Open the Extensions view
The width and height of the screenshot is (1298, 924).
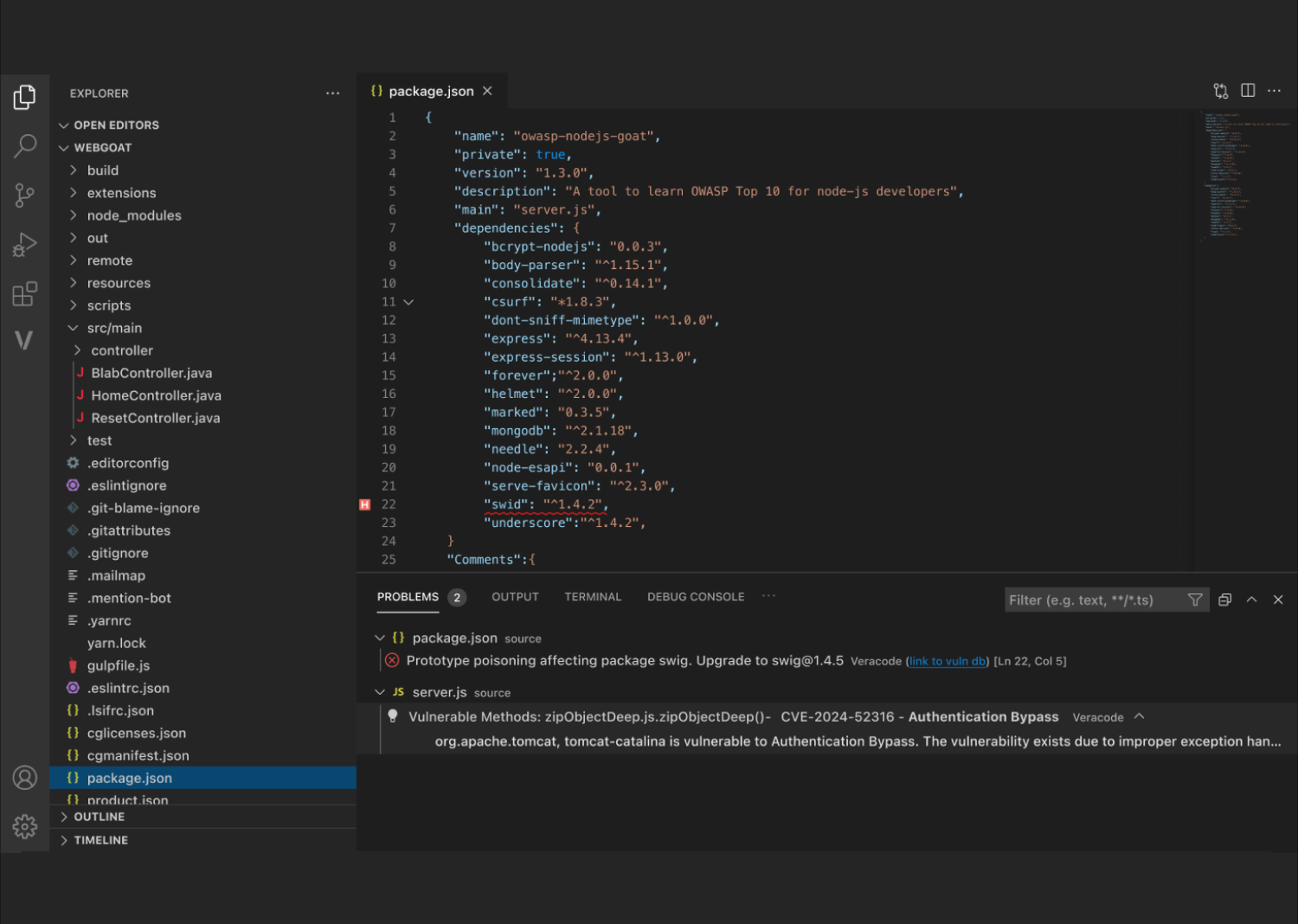24,294
